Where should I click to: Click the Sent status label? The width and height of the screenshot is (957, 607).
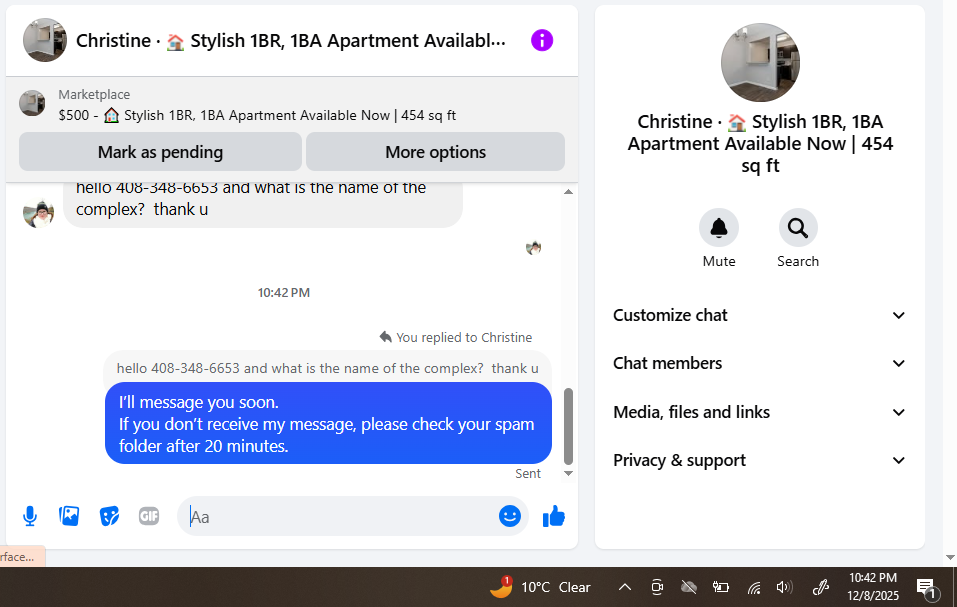click(527, 474)
